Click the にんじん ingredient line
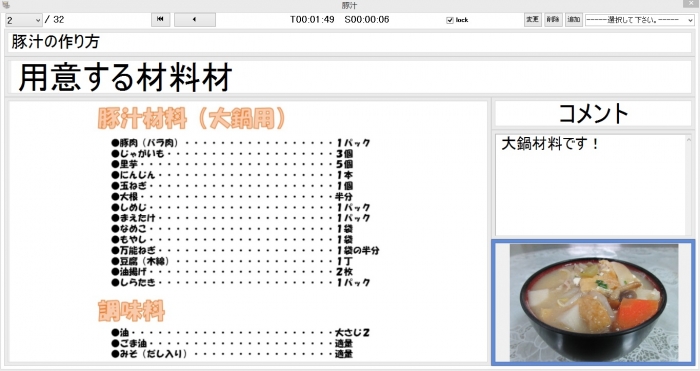Screen dimensions: 700x371 (233, 175)
